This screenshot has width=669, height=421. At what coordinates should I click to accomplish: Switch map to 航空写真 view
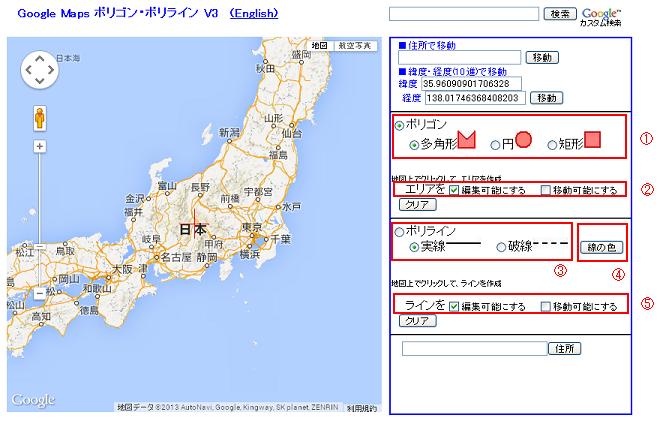coord(355,46)
